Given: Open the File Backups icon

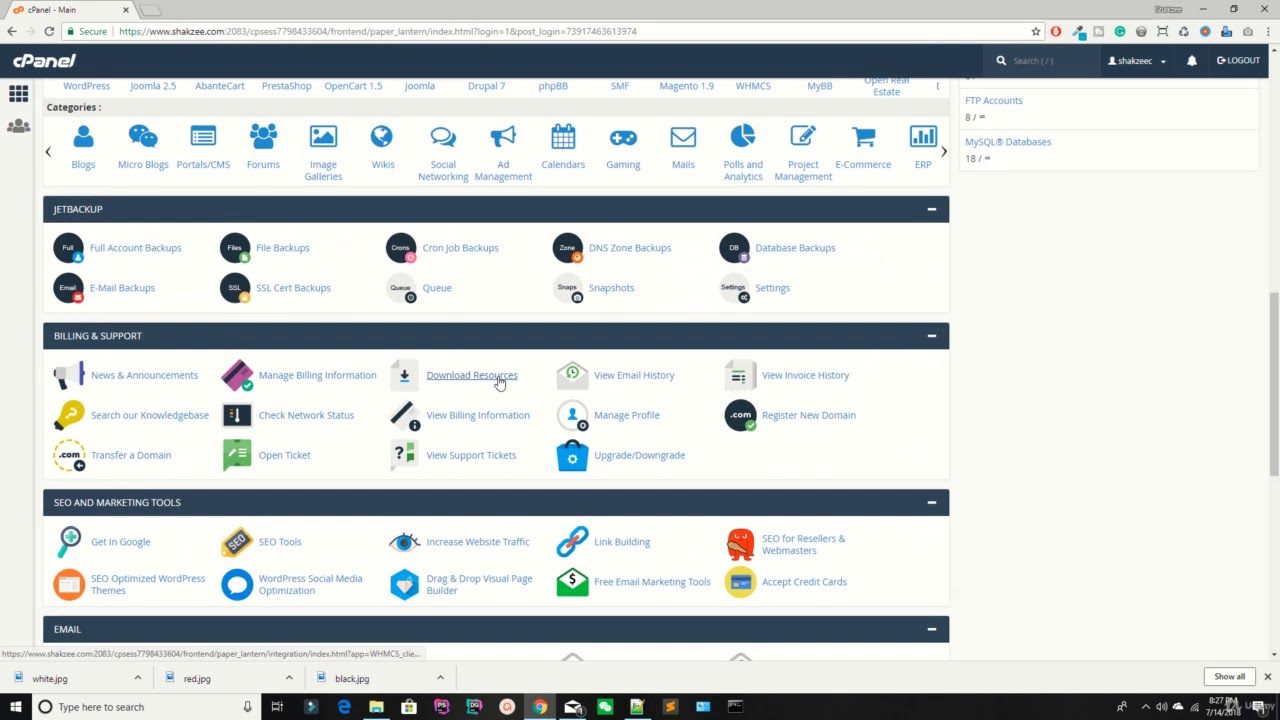Looking at the screenshot, I should click(235, 248).
